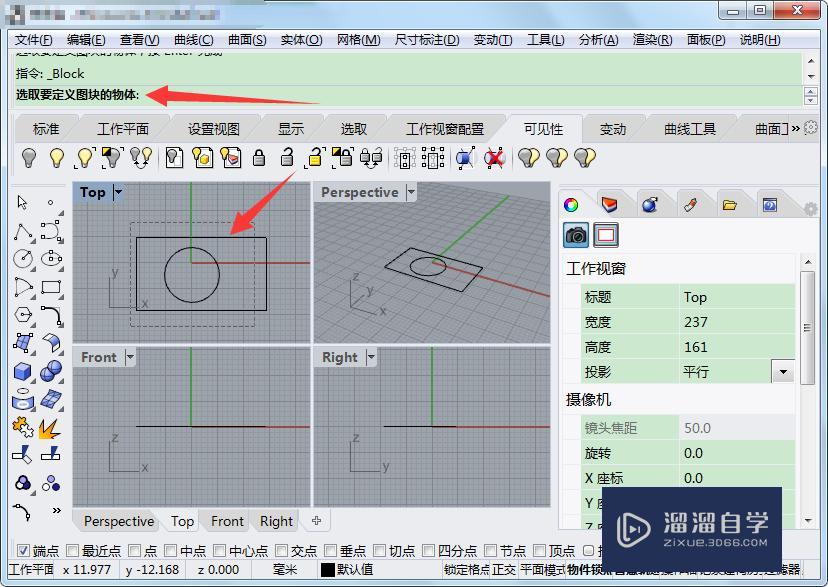Enable the 垂点 osnap checkbox

pos(331,551)
